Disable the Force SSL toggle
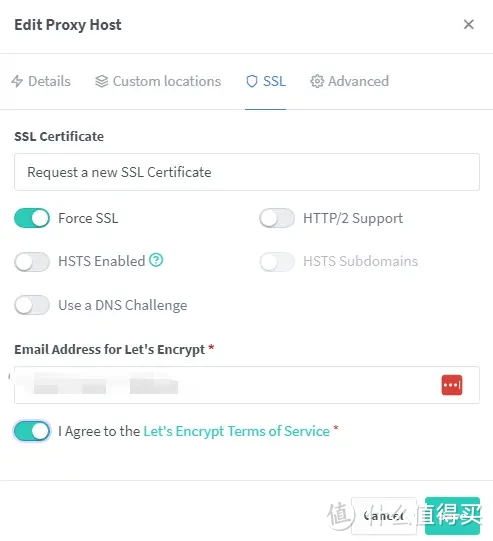This screenshot has height=541, width=493. tap(32, 218)
